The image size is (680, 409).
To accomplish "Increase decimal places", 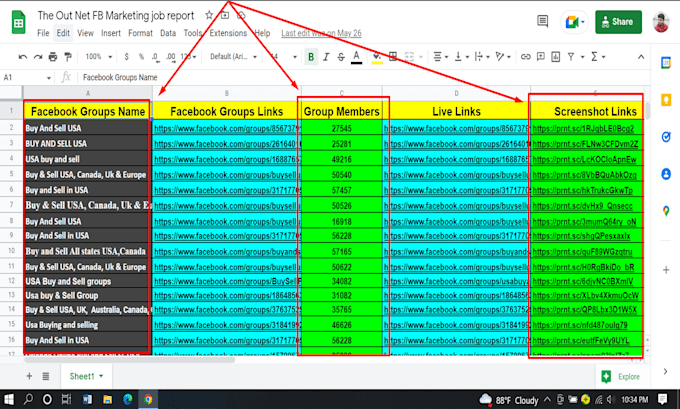I will click(171, 57).
